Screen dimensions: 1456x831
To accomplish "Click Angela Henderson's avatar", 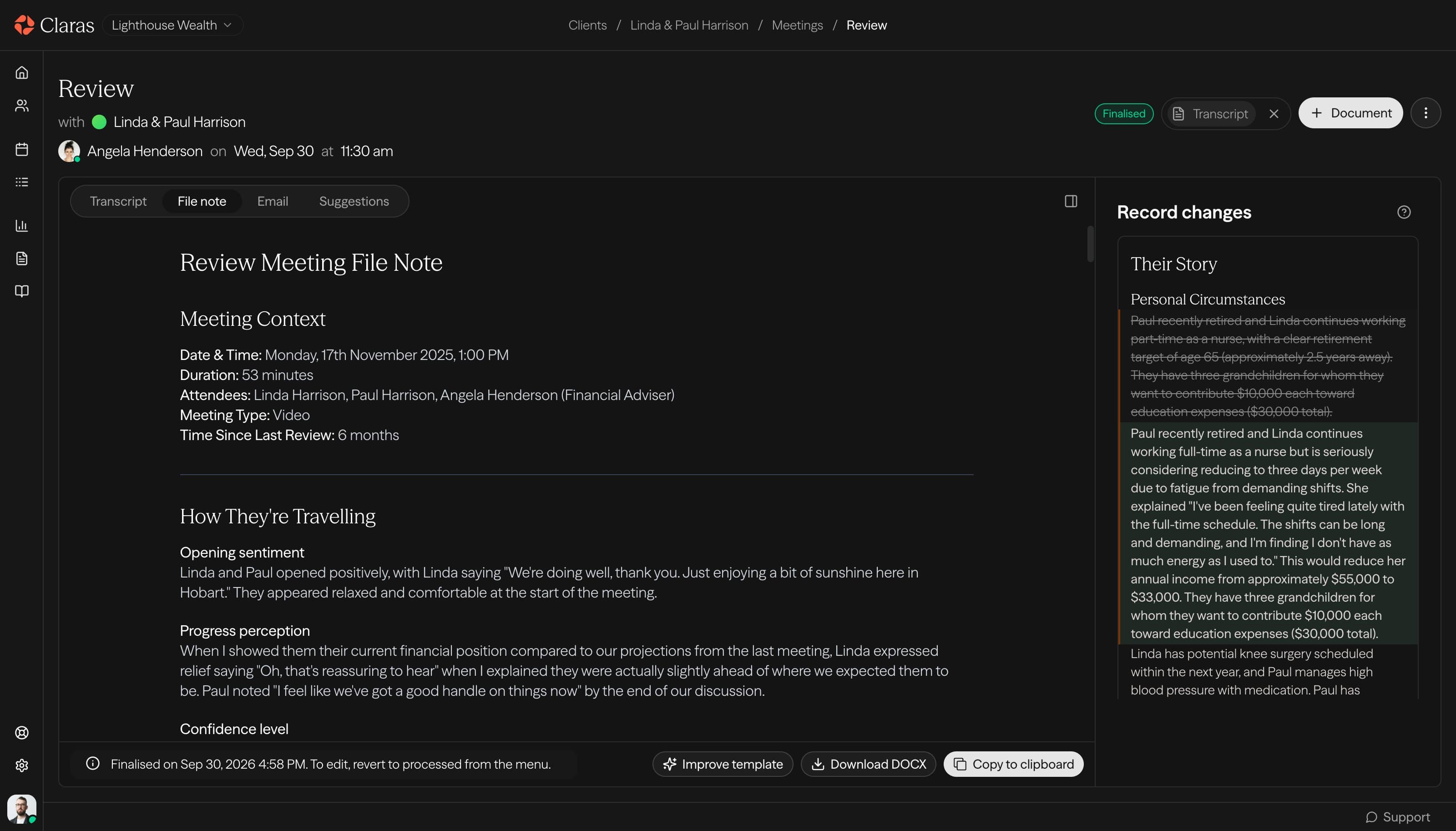I will (69, 151).
